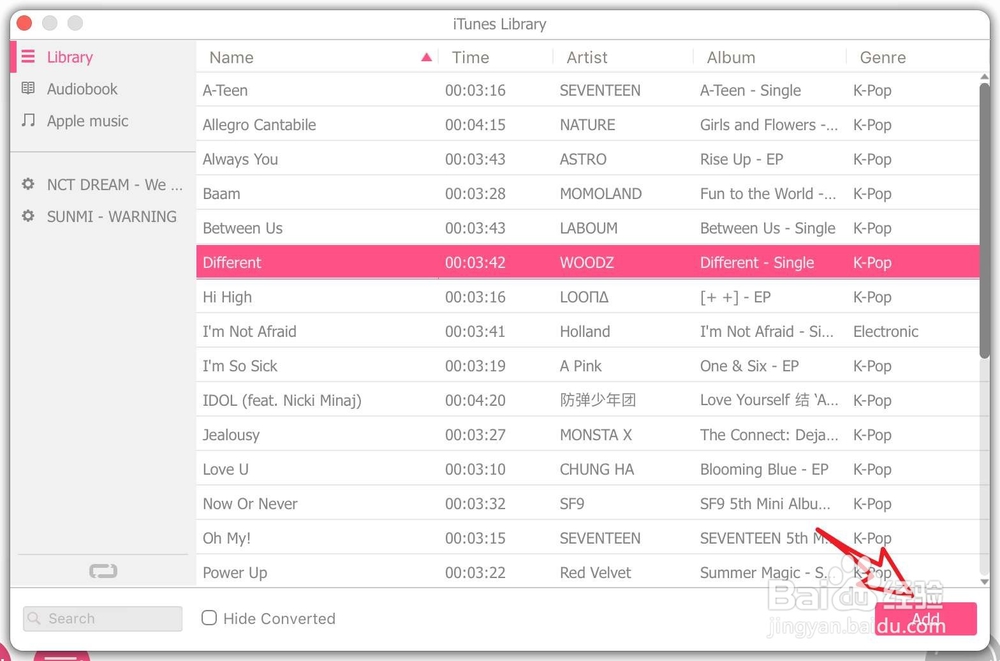Click artist Red Velvet
The height and width of the screenshot is (661, 1000).
(x=596, y=572)
